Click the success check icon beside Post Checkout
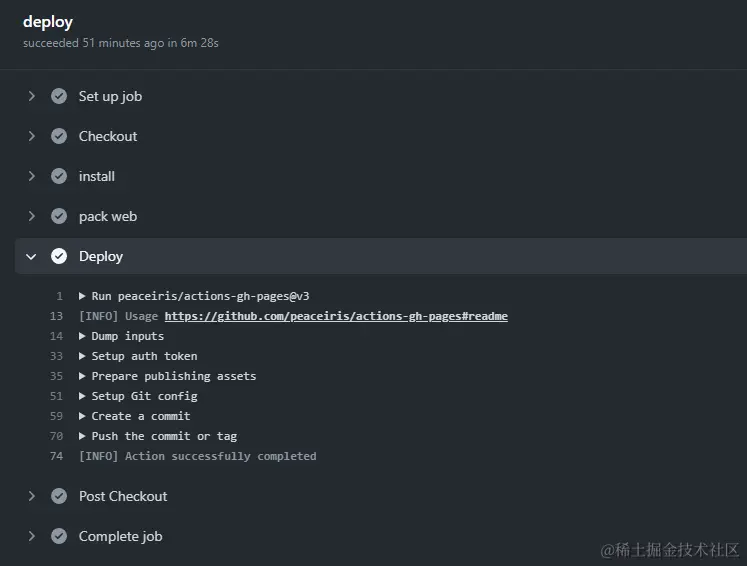Image resolution: width=747 pixels, height=566 pixels. coord(59,496)
